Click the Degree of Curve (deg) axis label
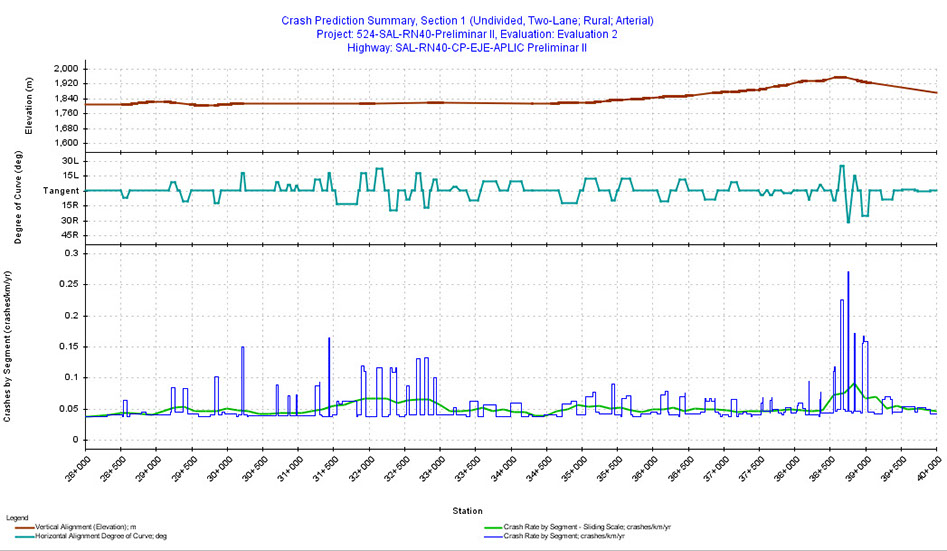The image size is (947, 551). pos(15,198)
